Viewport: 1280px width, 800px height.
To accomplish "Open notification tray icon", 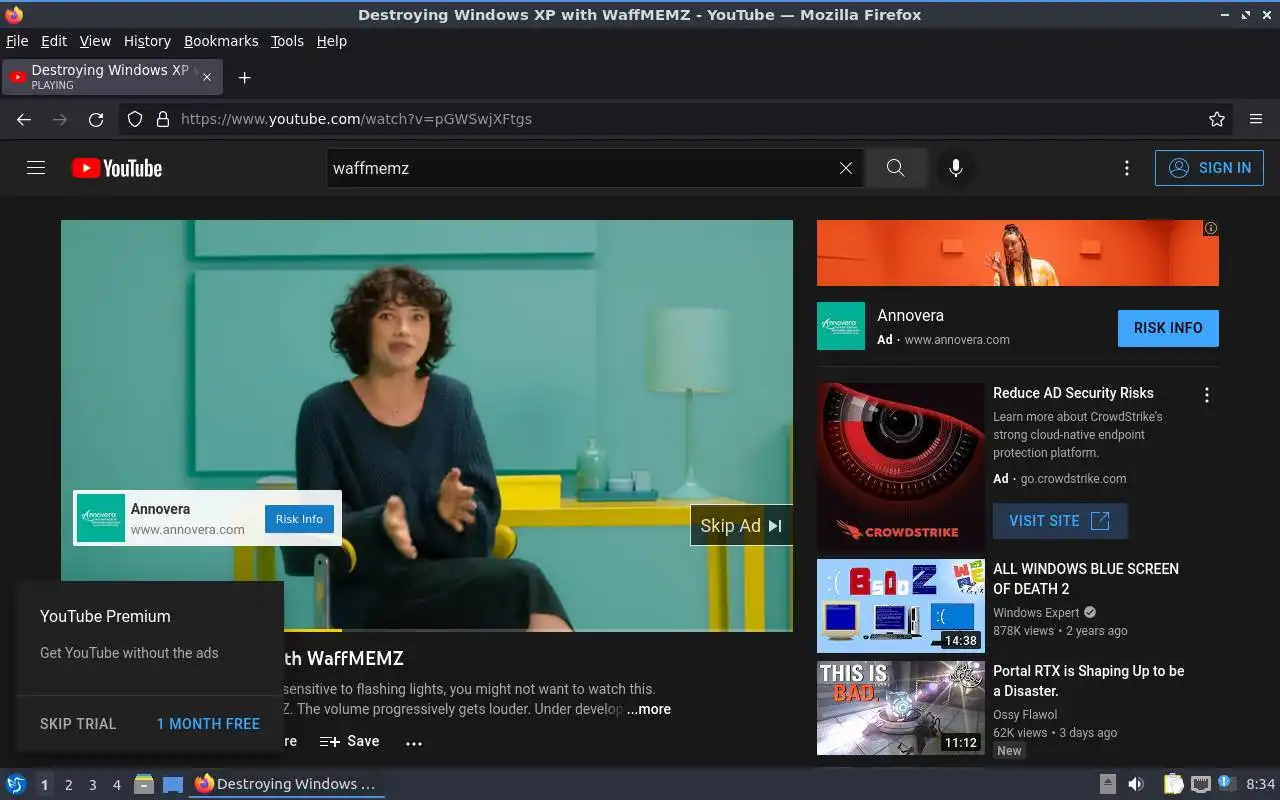I will pyautogui.click(x=1226, y=784).
